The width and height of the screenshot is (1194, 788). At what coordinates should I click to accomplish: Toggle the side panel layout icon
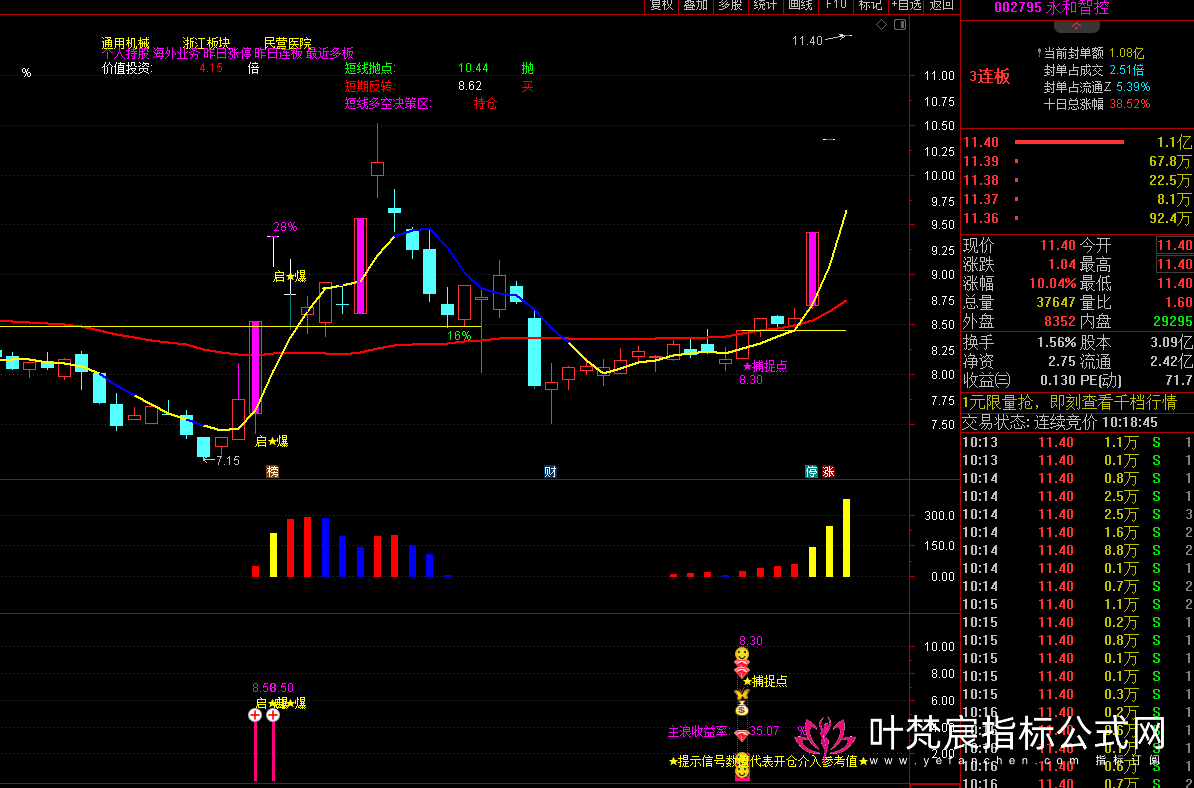point(899,25)
